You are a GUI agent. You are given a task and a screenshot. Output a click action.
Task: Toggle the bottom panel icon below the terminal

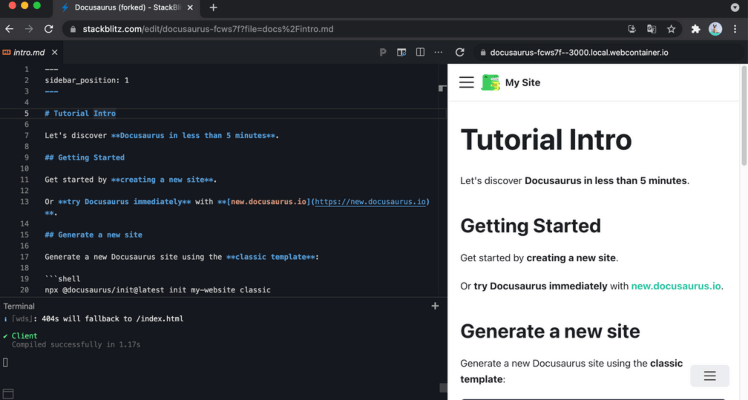point(8,394)
